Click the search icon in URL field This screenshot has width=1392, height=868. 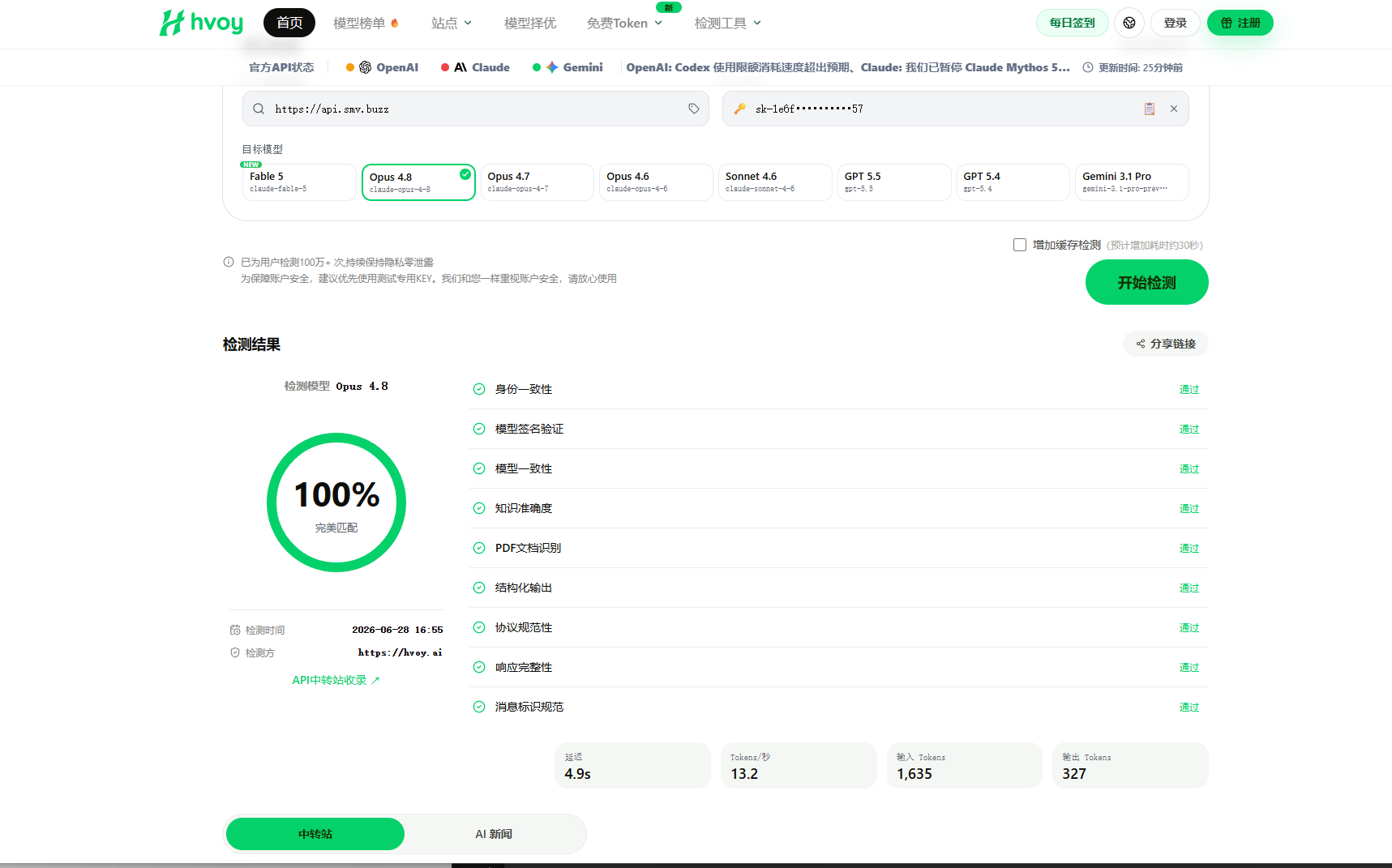tap(259, 109)
